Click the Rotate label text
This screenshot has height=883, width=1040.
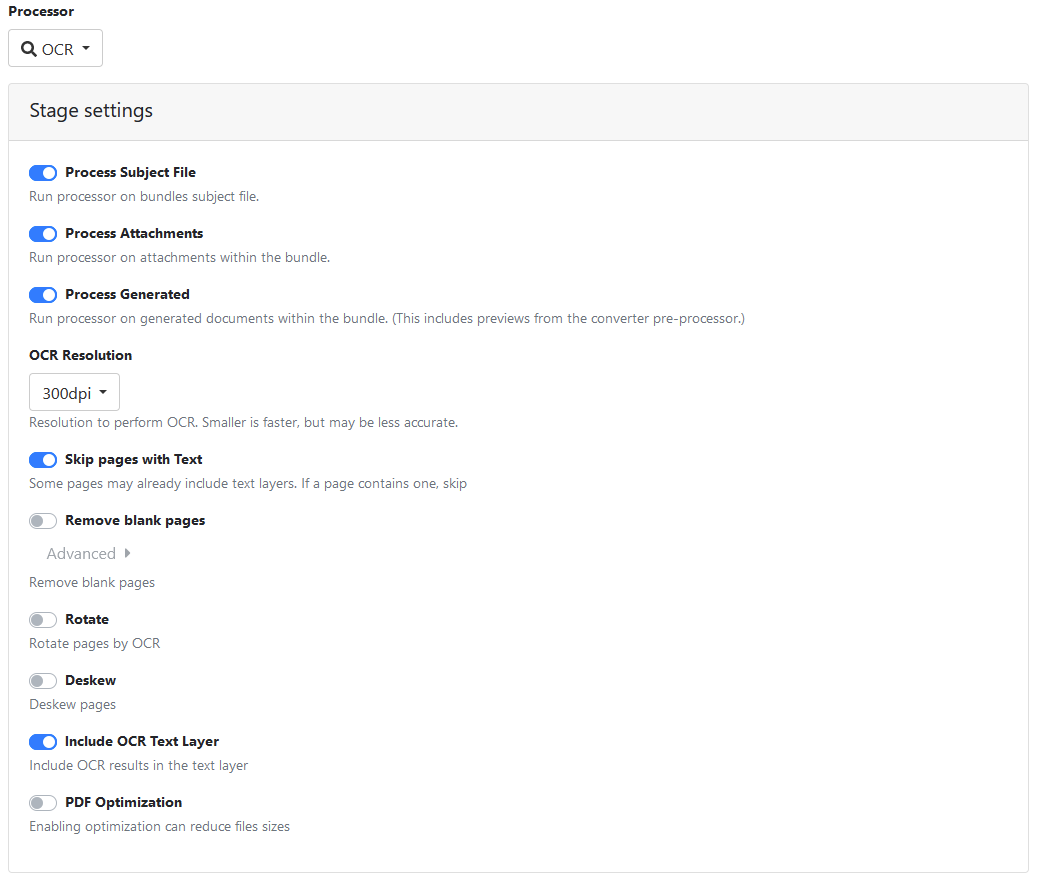87,620
